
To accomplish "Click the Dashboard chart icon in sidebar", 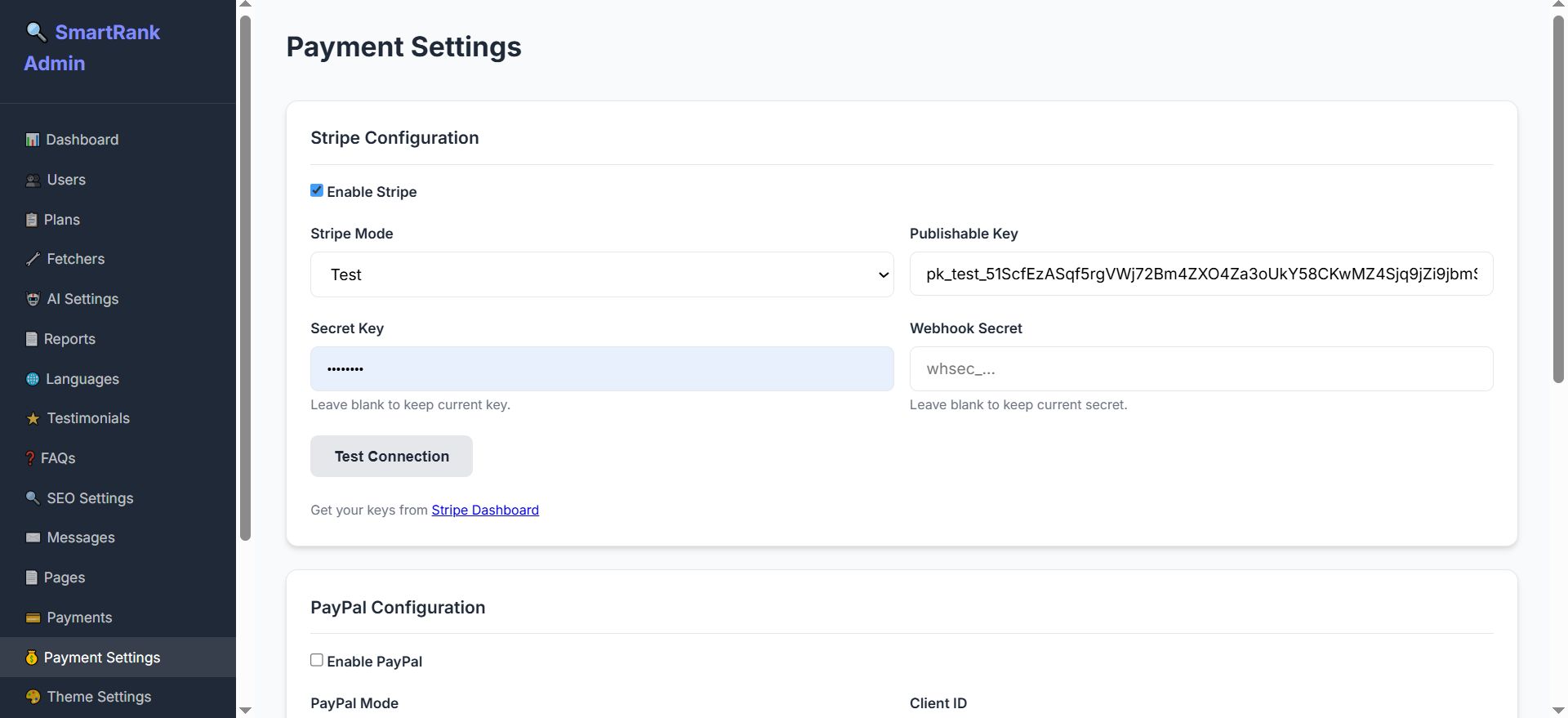I will point(32,140).
